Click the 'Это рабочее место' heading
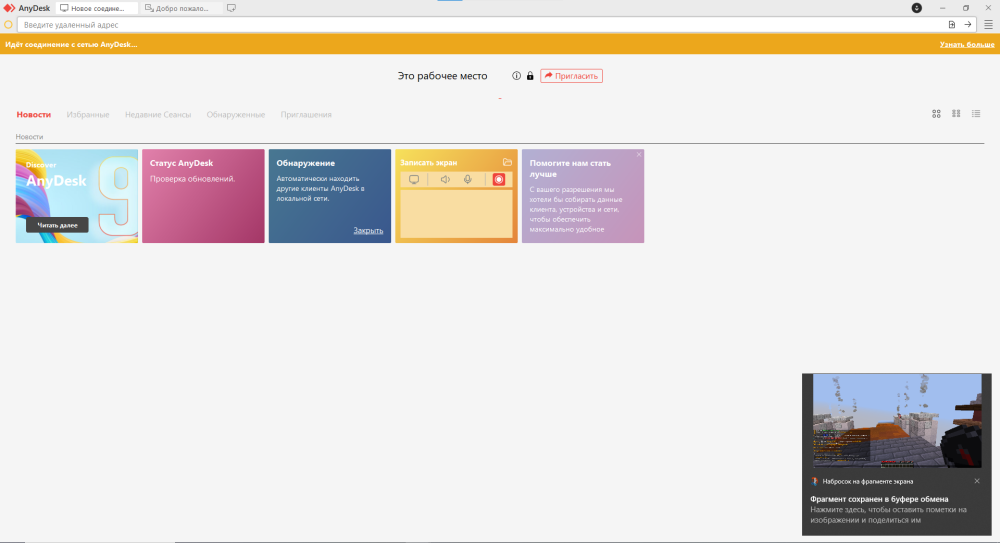The width and height of the screenshot is (1000, 543). [x=443, y=76]
